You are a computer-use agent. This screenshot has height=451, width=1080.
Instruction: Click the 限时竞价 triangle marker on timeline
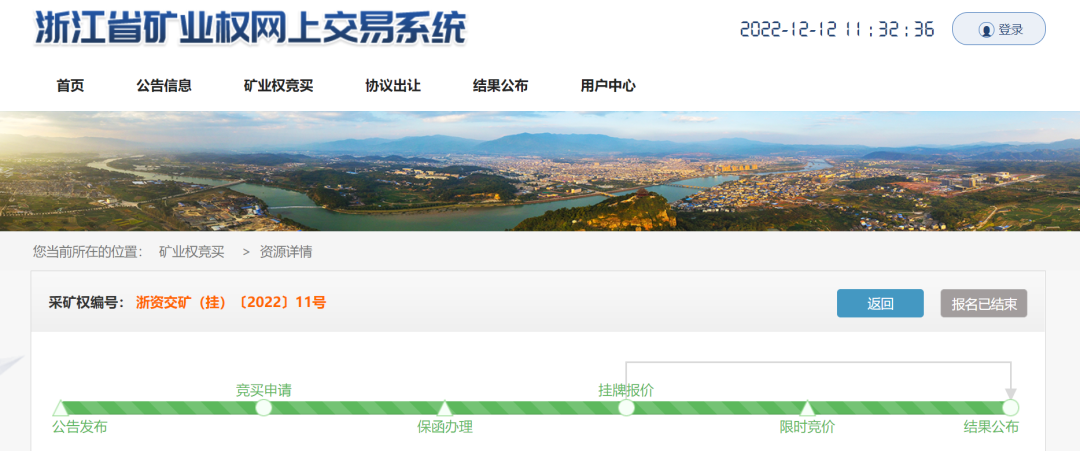tap(807, 408)
